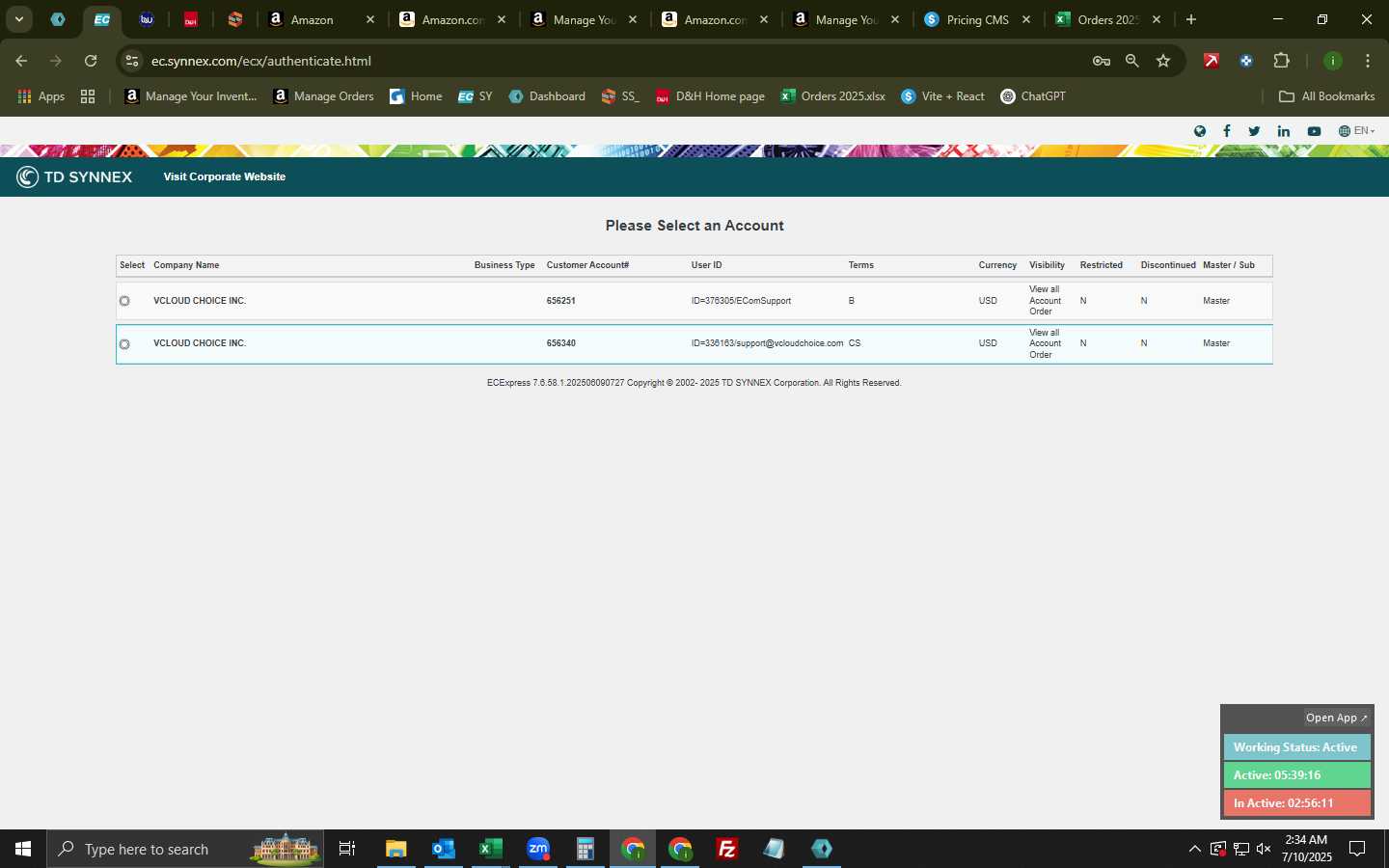Switch to the pinned D&H tab
This screenshot has width=1389, height=868.
pos(190,19)
